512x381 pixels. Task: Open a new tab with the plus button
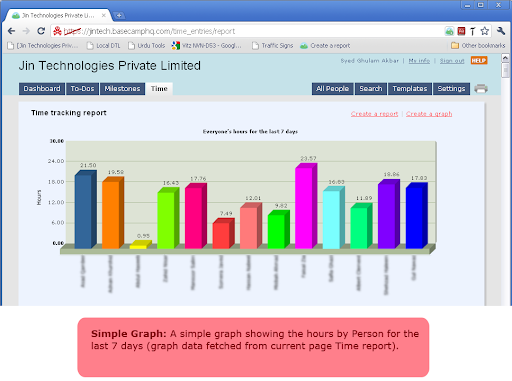pos(119,15)
